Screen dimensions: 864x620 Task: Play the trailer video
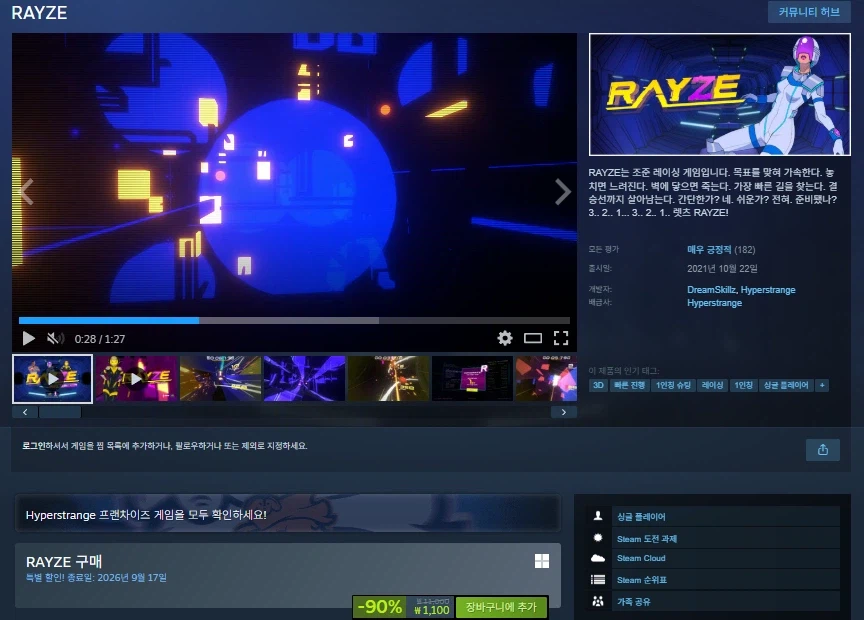28,338
